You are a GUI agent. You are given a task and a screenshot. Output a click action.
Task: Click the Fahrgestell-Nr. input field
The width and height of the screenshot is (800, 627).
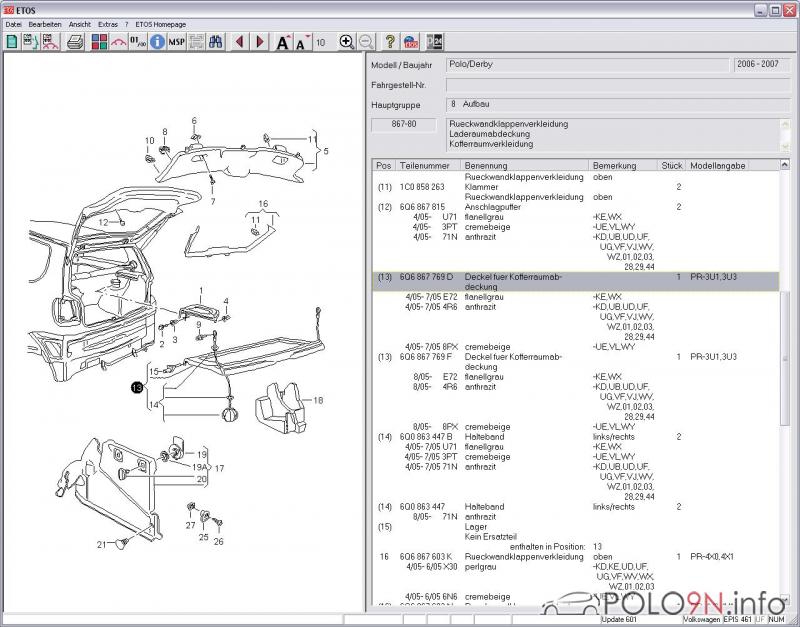[x=618, y=85]
